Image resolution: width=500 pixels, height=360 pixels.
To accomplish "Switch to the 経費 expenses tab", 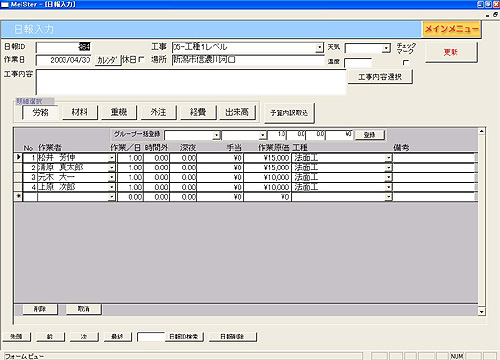I will (198, 112).
